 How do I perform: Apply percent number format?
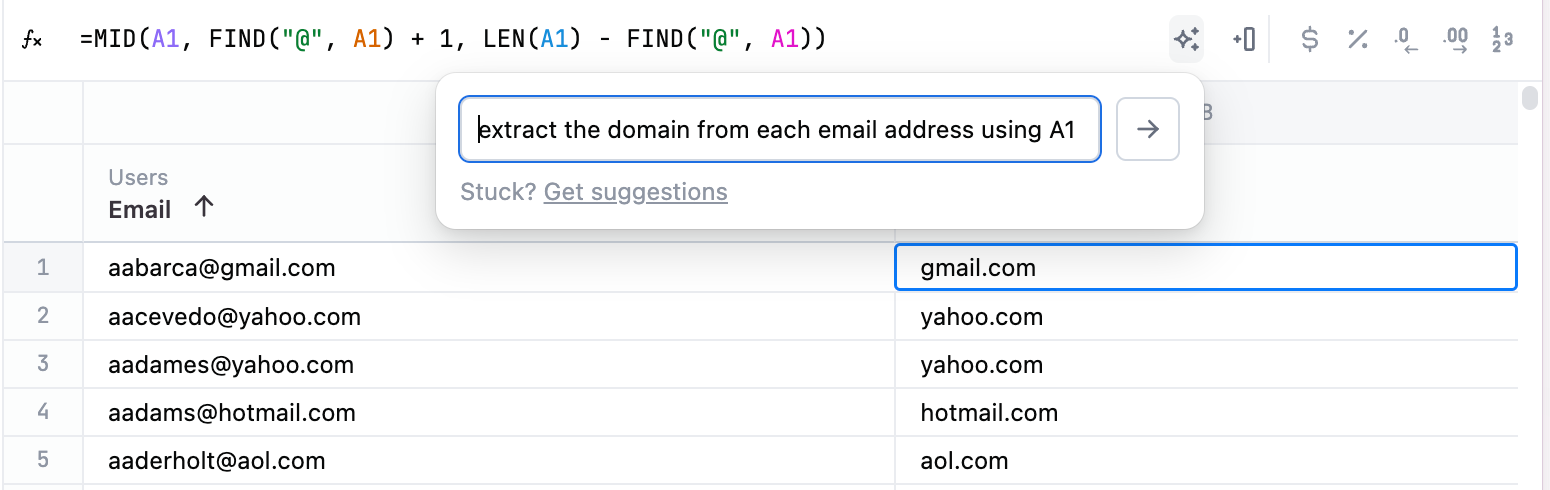tap(1357, 40)
